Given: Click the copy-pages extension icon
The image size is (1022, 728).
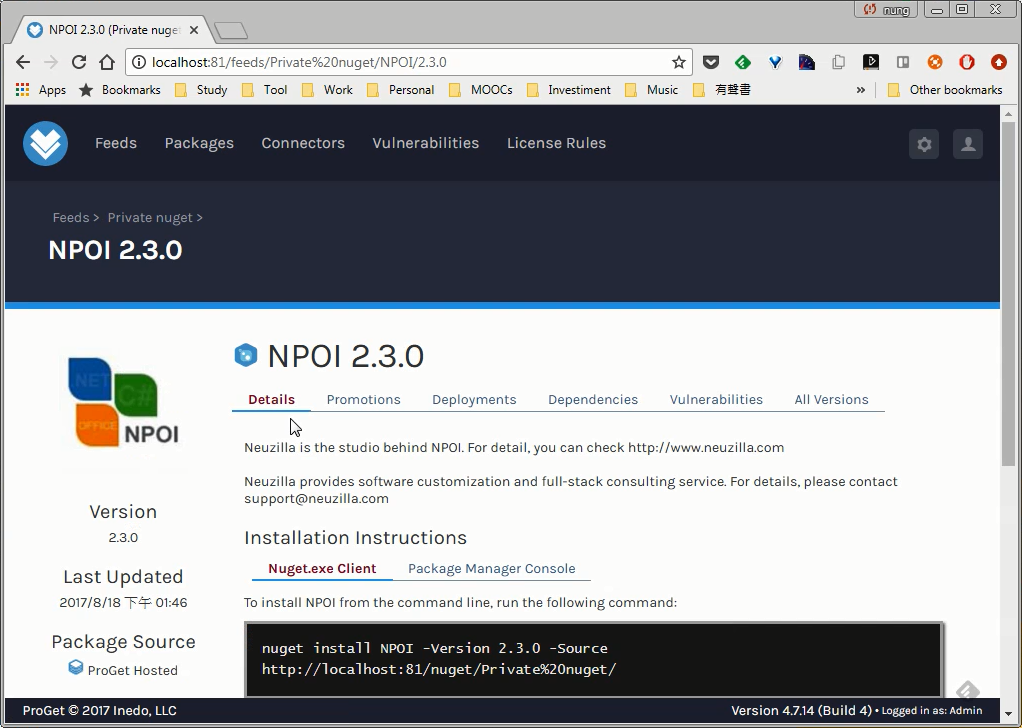Looking at the screenshot, I should pos(839,62).
